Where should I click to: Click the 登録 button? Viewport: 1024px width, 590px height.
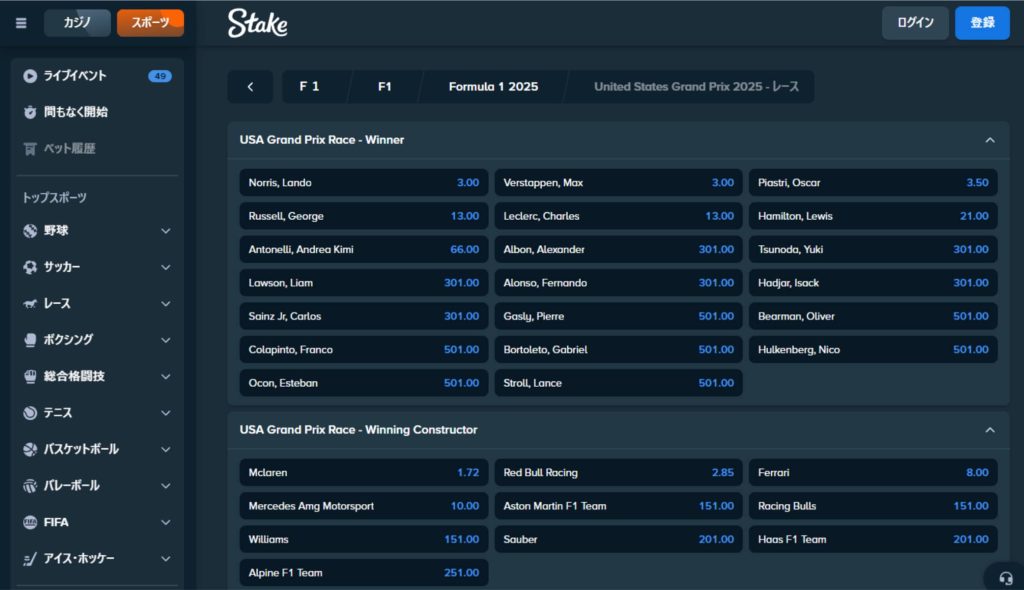pos(982,23)
